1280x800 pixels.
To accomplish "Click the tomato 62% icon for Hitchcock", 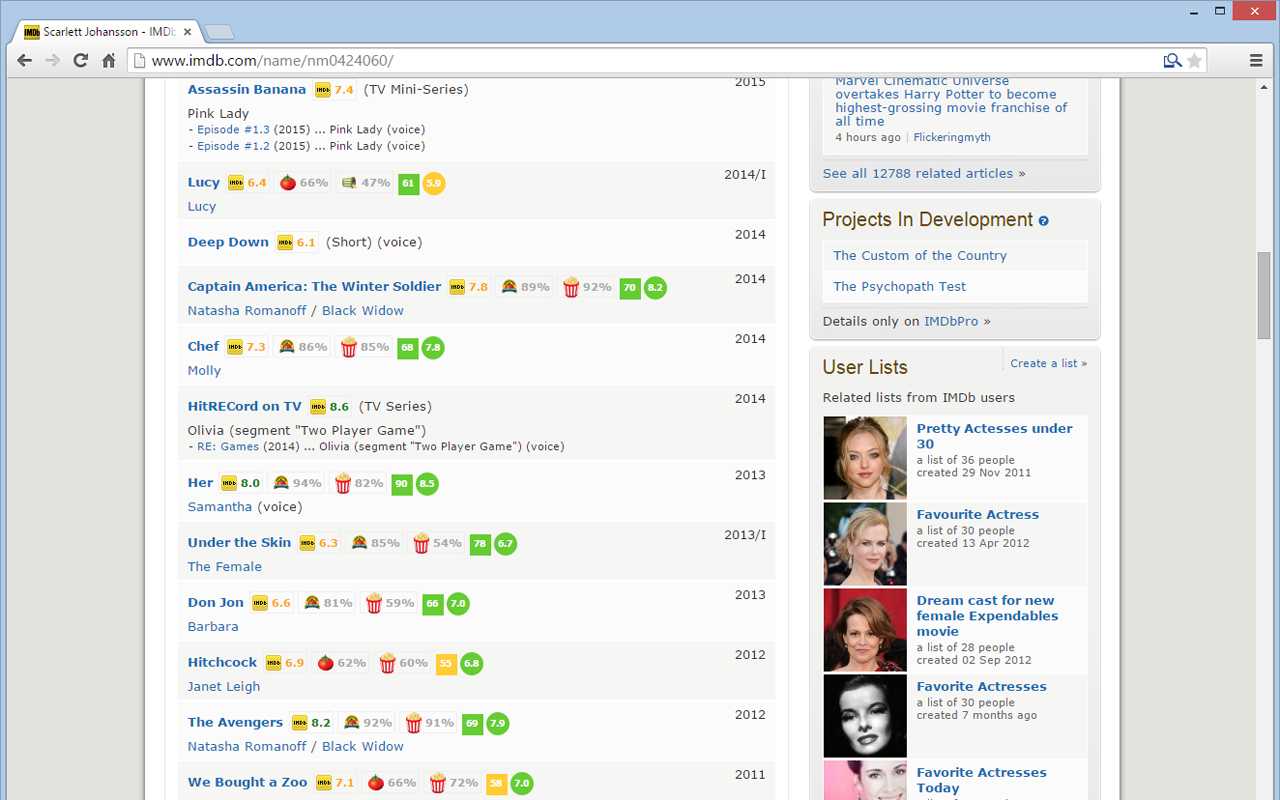I will pos(341,663).
